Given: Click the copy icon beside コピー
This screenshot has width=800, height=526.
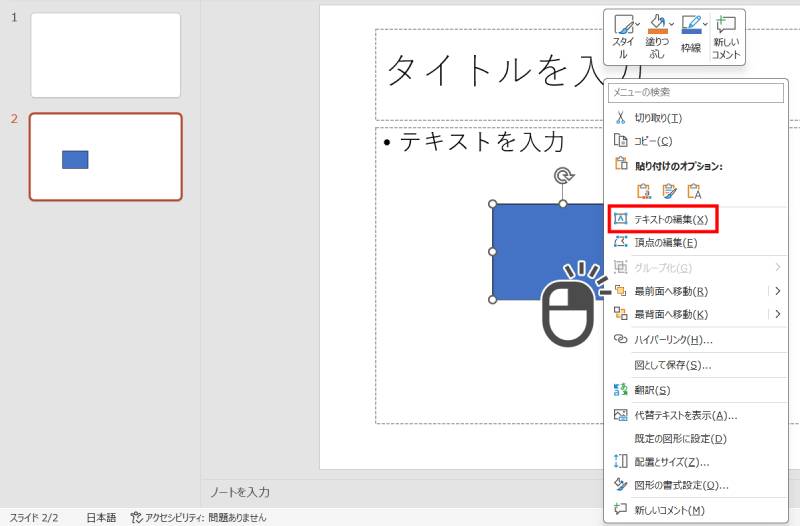Looking at the screenshot, I should point(620,140).
